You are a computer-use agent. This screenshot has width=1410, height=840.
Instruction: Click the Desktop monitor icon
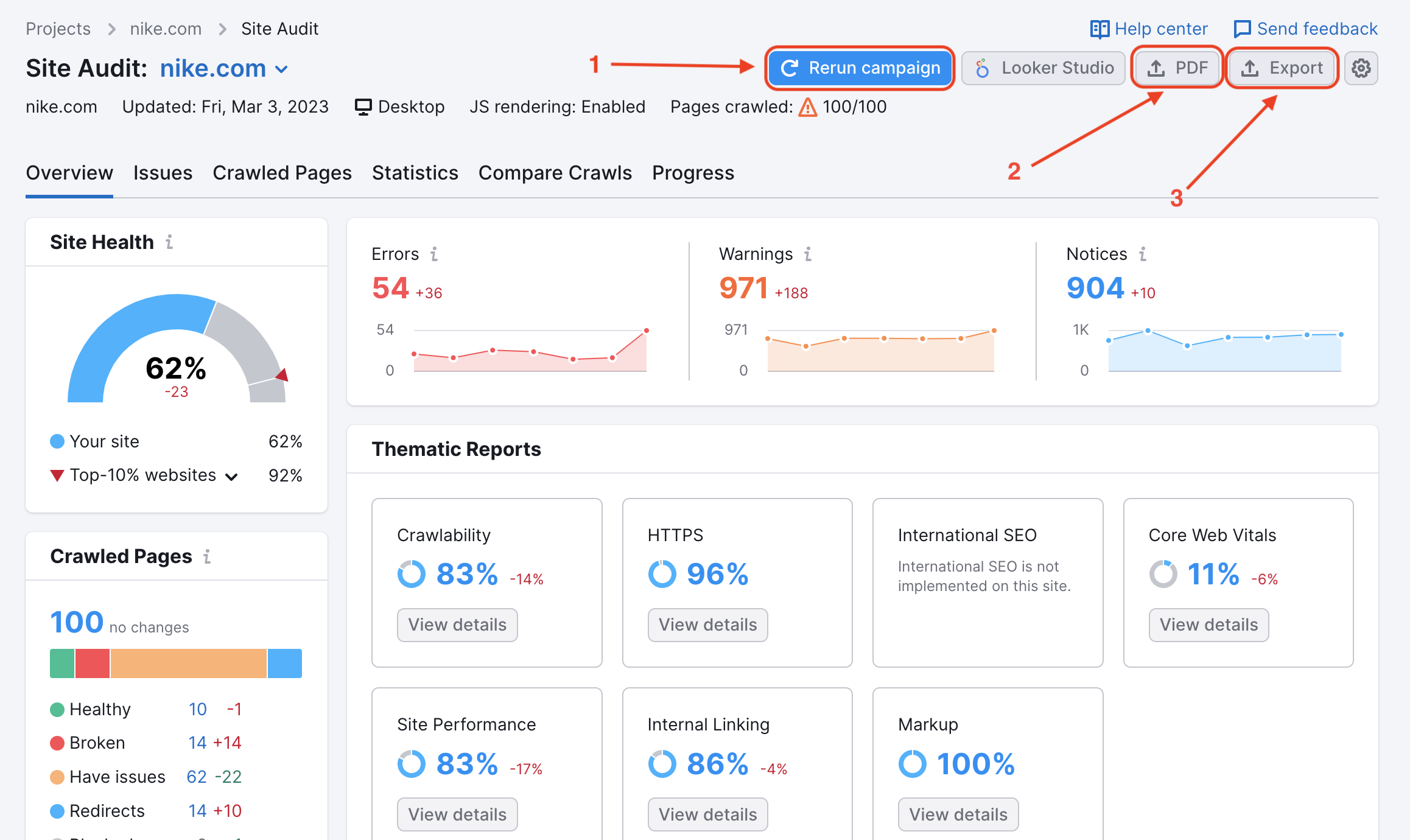[x=363, y=107]
